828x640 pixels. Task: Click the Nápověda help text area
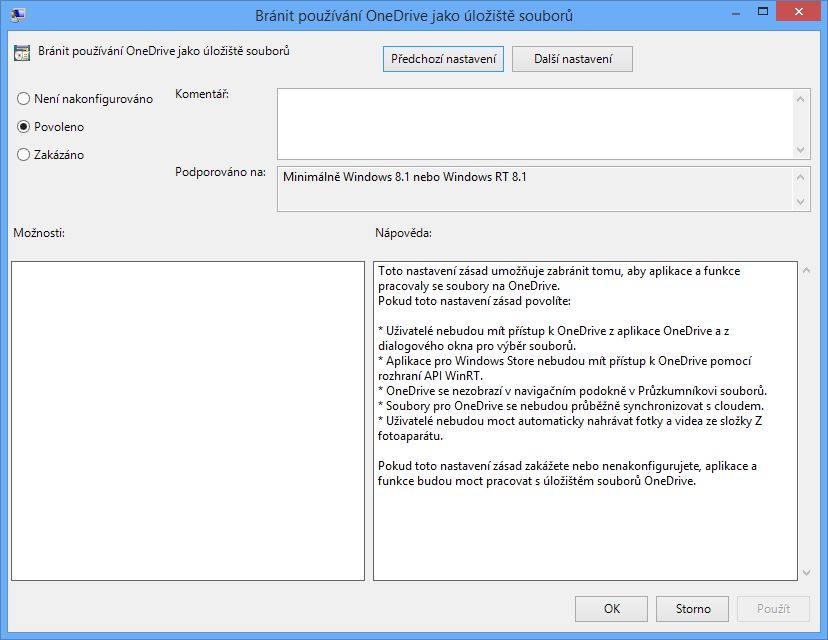tap(585, 421)
